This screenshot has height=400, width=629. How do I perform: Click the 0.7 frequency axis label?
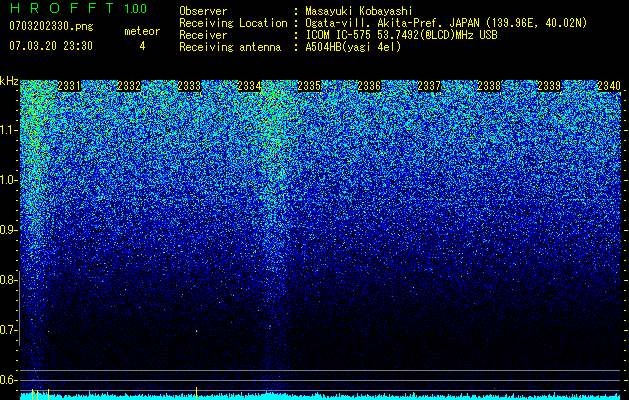(x=9, y=330)
